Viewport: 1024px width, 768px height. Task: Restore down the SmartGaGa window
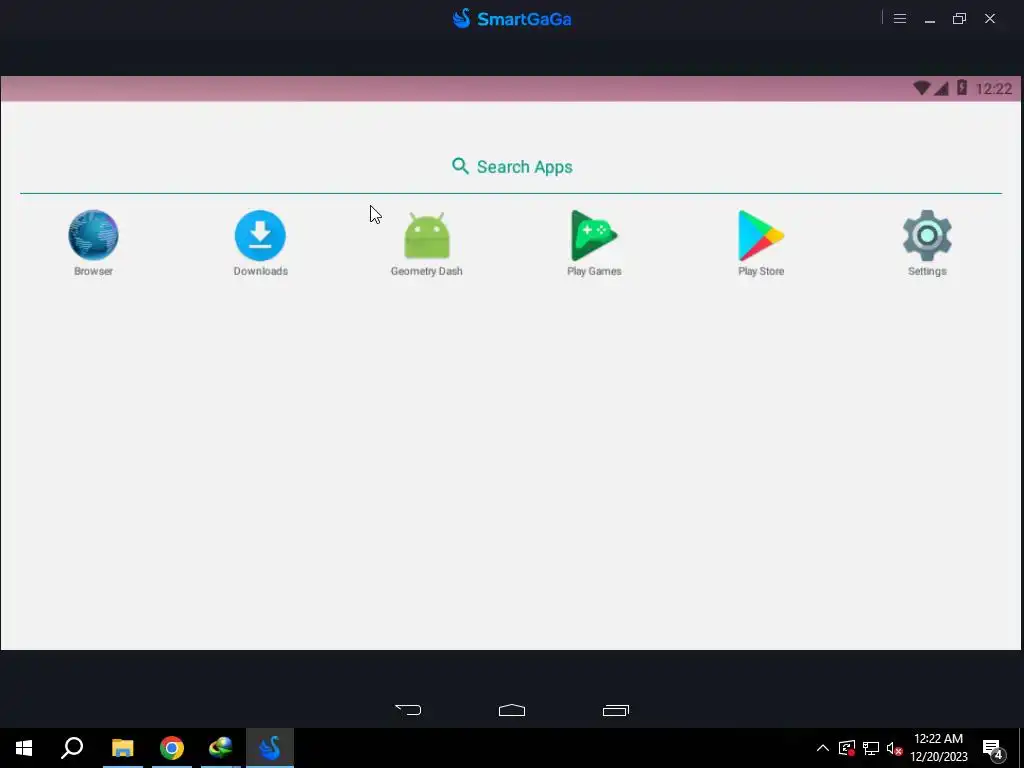click(959, 19)
